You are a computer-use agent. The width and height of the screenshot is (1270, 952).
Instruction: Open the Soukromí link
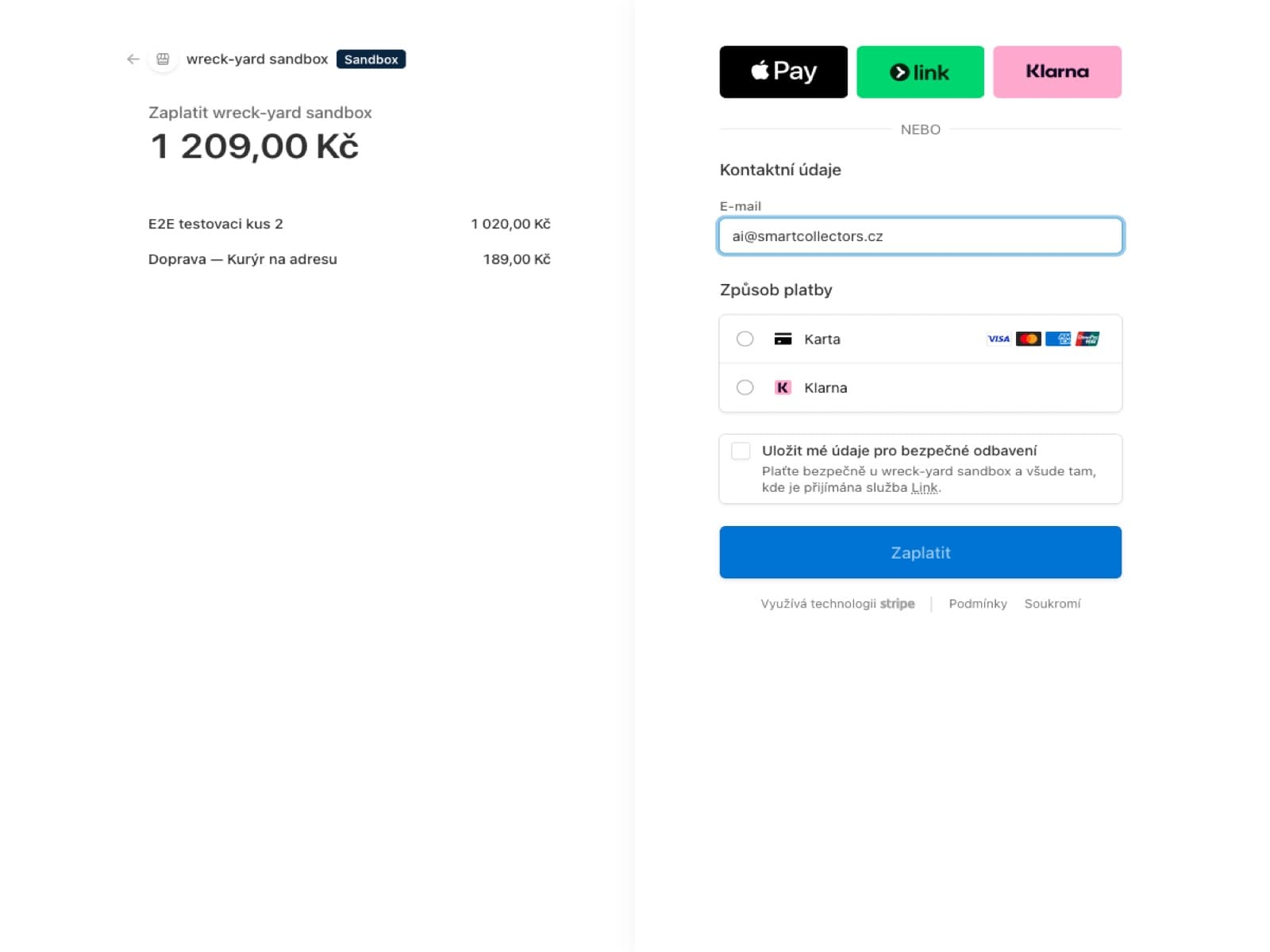click(x=1053, y=604)
